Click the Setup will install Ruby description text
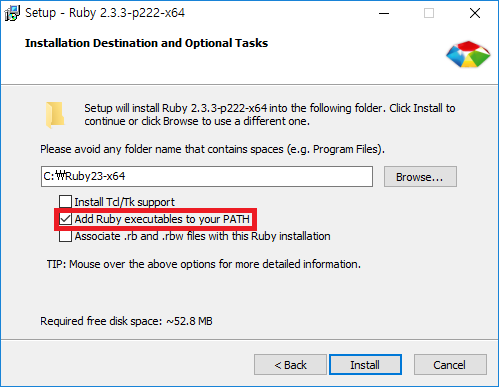The image size is (499, 387). [x=270, y=115]
